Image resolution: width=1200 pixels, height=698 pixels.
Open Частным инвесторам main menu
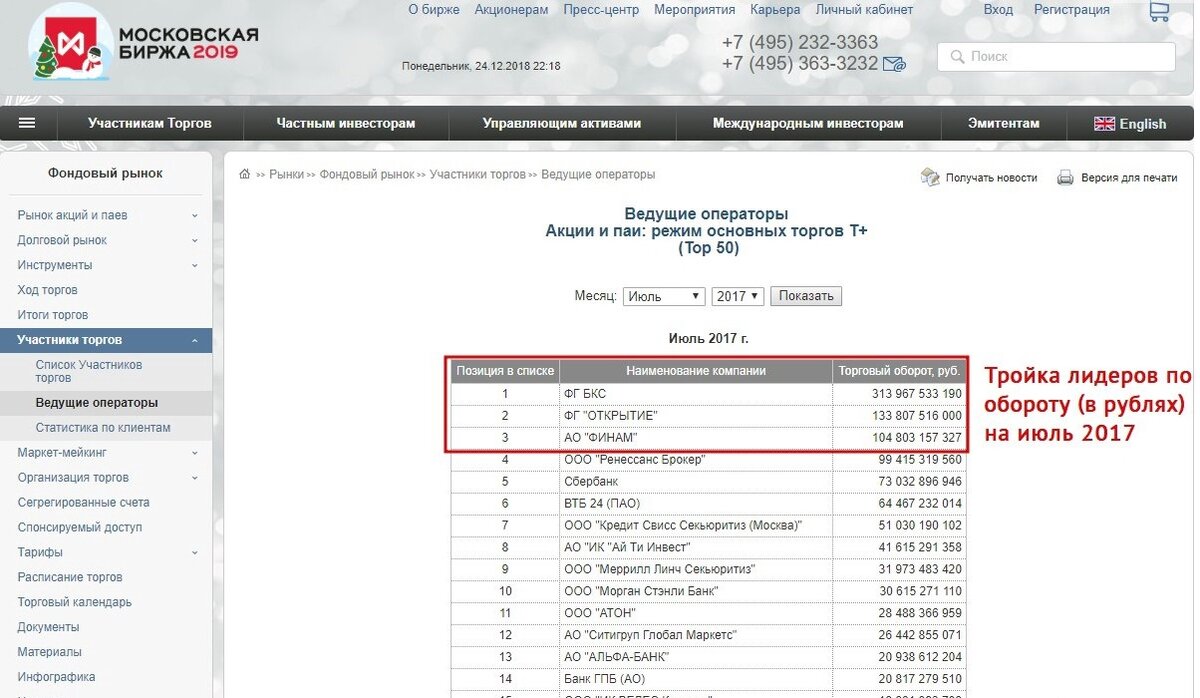pyautogui.click(x=346, y=124)
